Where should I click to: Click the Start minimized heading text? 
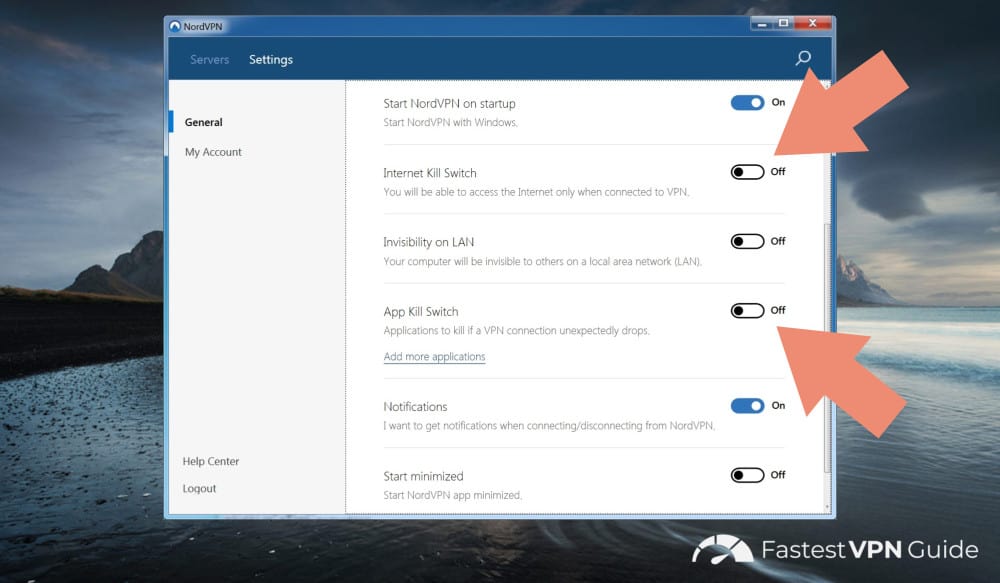[x=423, y=476]
